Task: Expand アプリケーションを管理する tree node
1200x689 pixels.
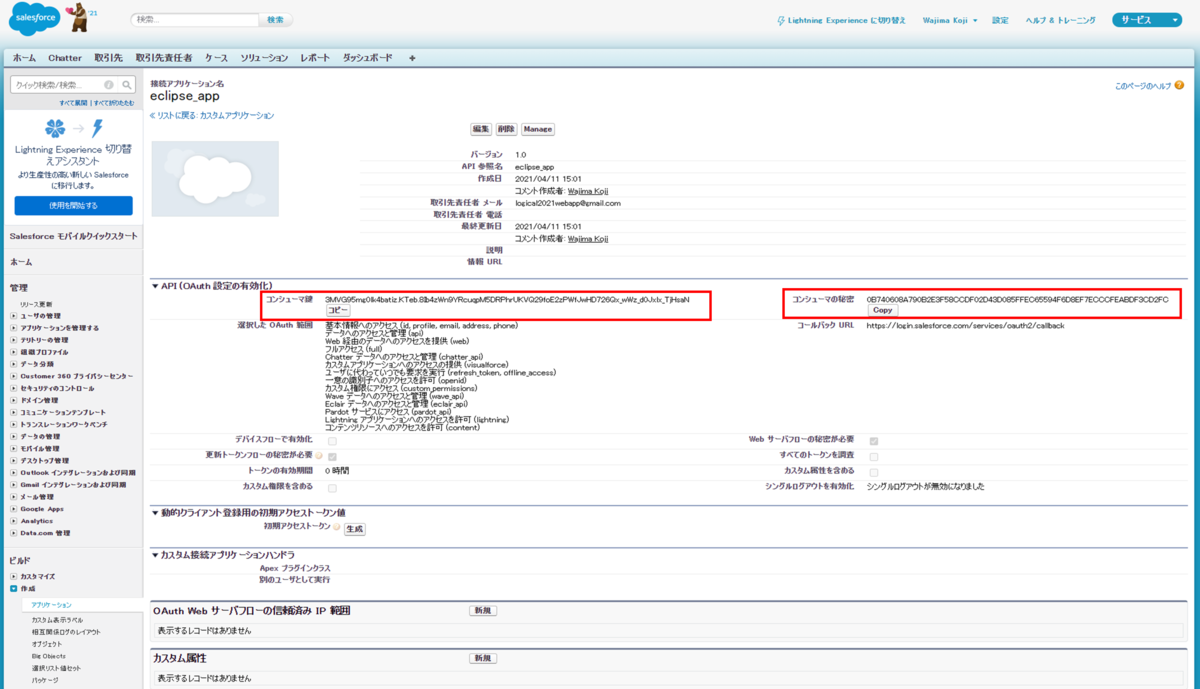Action: [14, 328]
